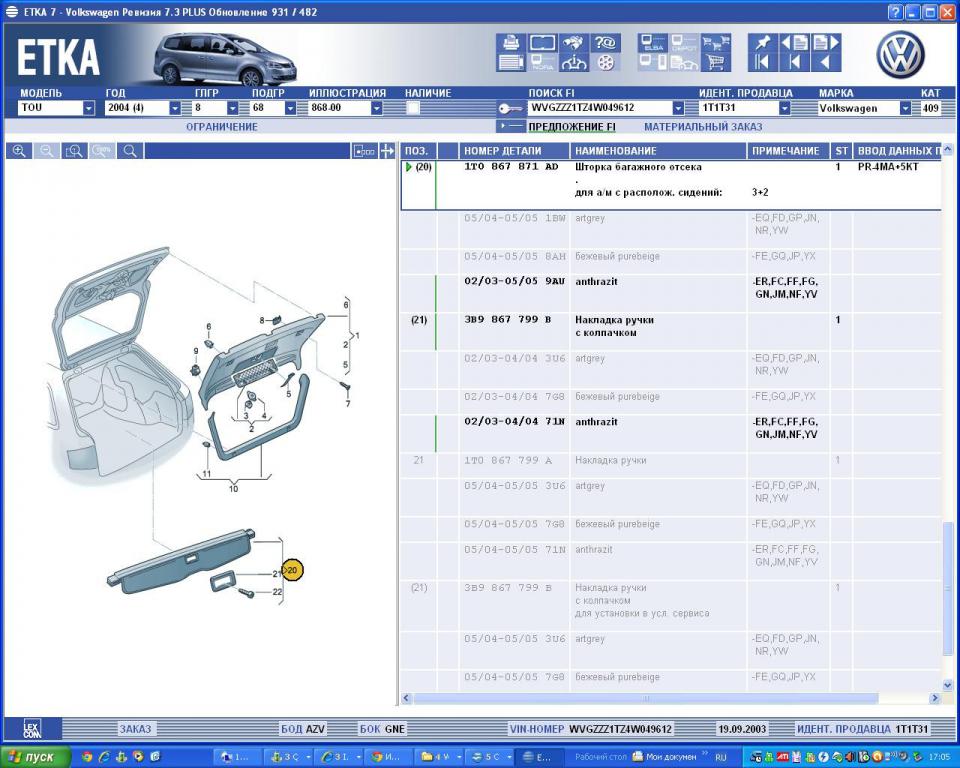Open the parts list table icon
Screen dimensions: 960x768
point(511,62)
